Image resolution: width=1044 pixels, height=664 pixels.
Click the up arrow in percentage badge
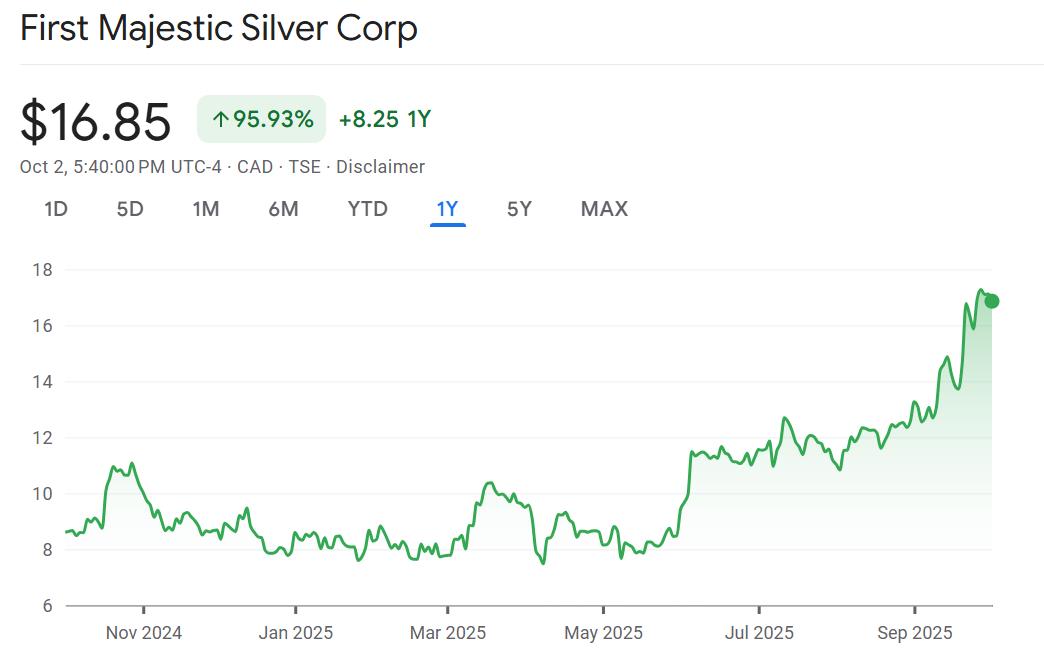point(221,120)
